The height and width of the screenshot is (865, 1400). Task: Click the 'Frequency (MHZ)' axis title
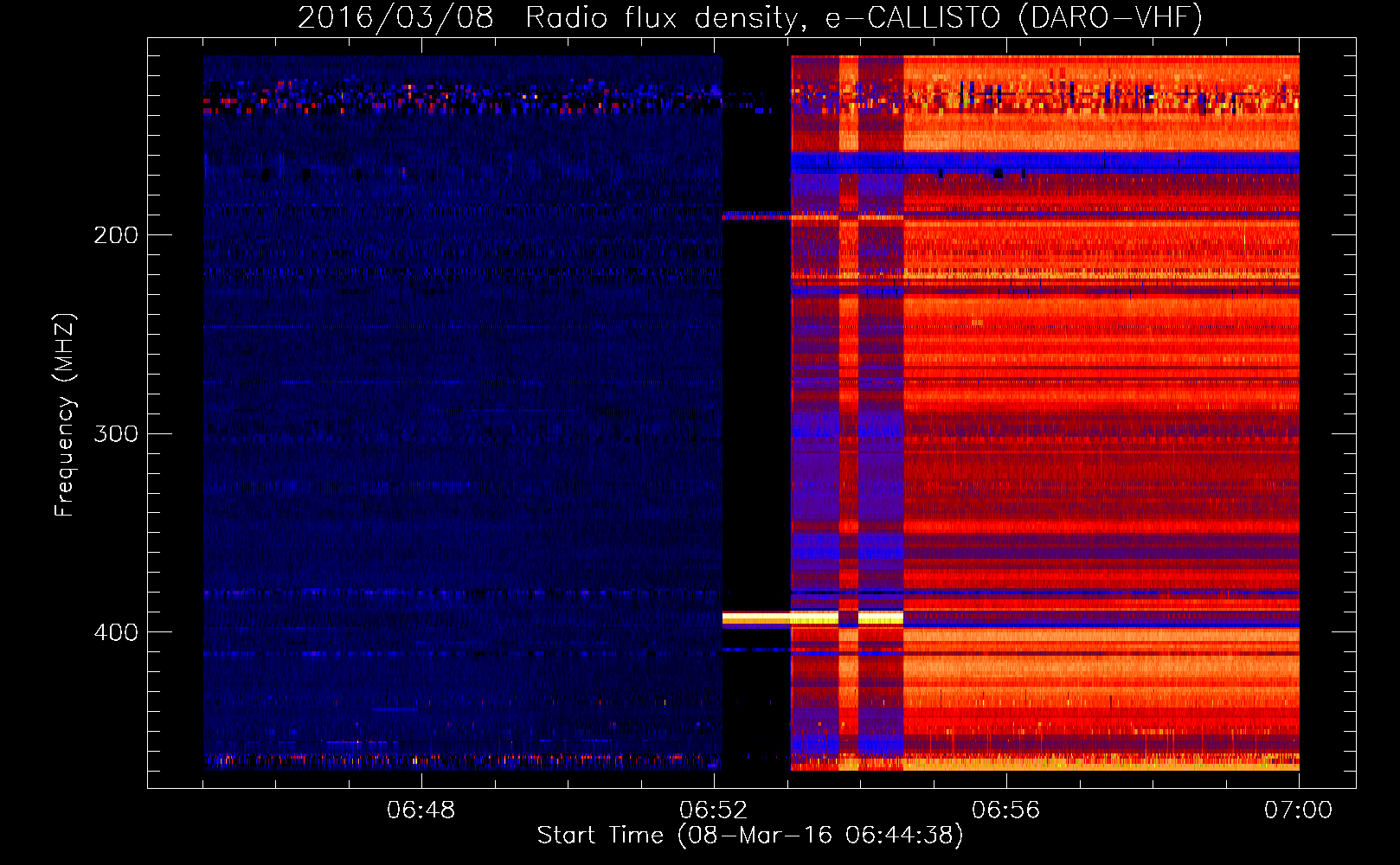[x=65, y=415]
